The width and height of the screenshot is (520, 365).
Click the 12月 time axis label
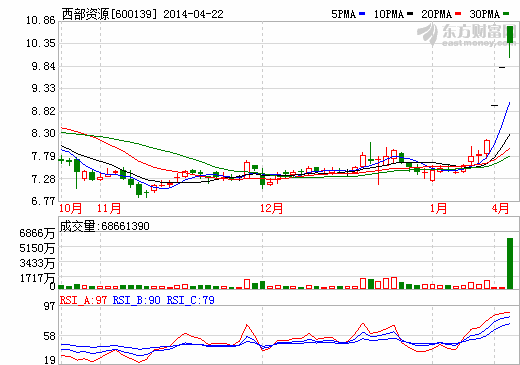(271, 209)
